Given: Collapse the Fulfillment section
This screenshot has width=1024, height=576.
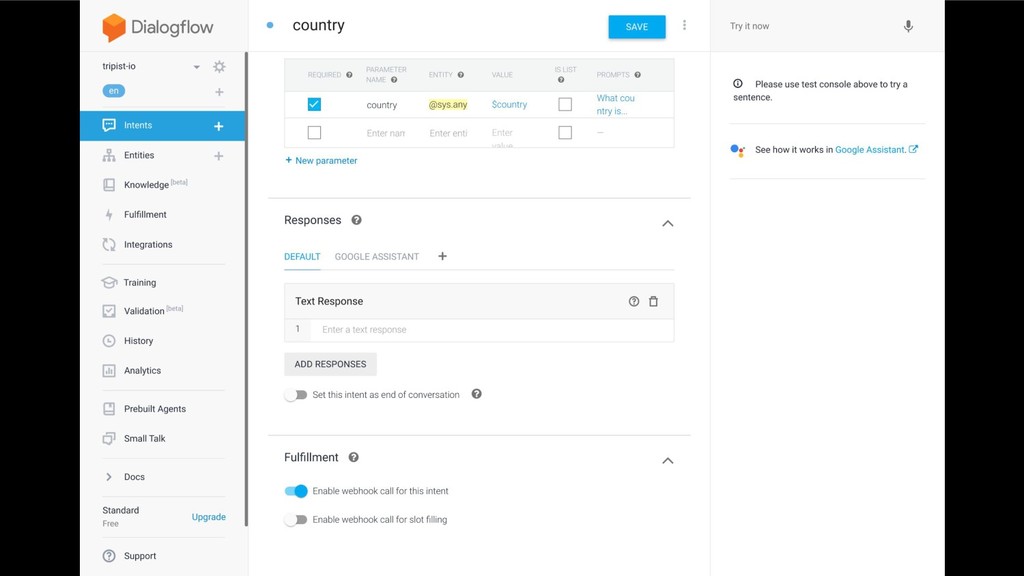Looking at the screenshot, I should click(667, 460).
